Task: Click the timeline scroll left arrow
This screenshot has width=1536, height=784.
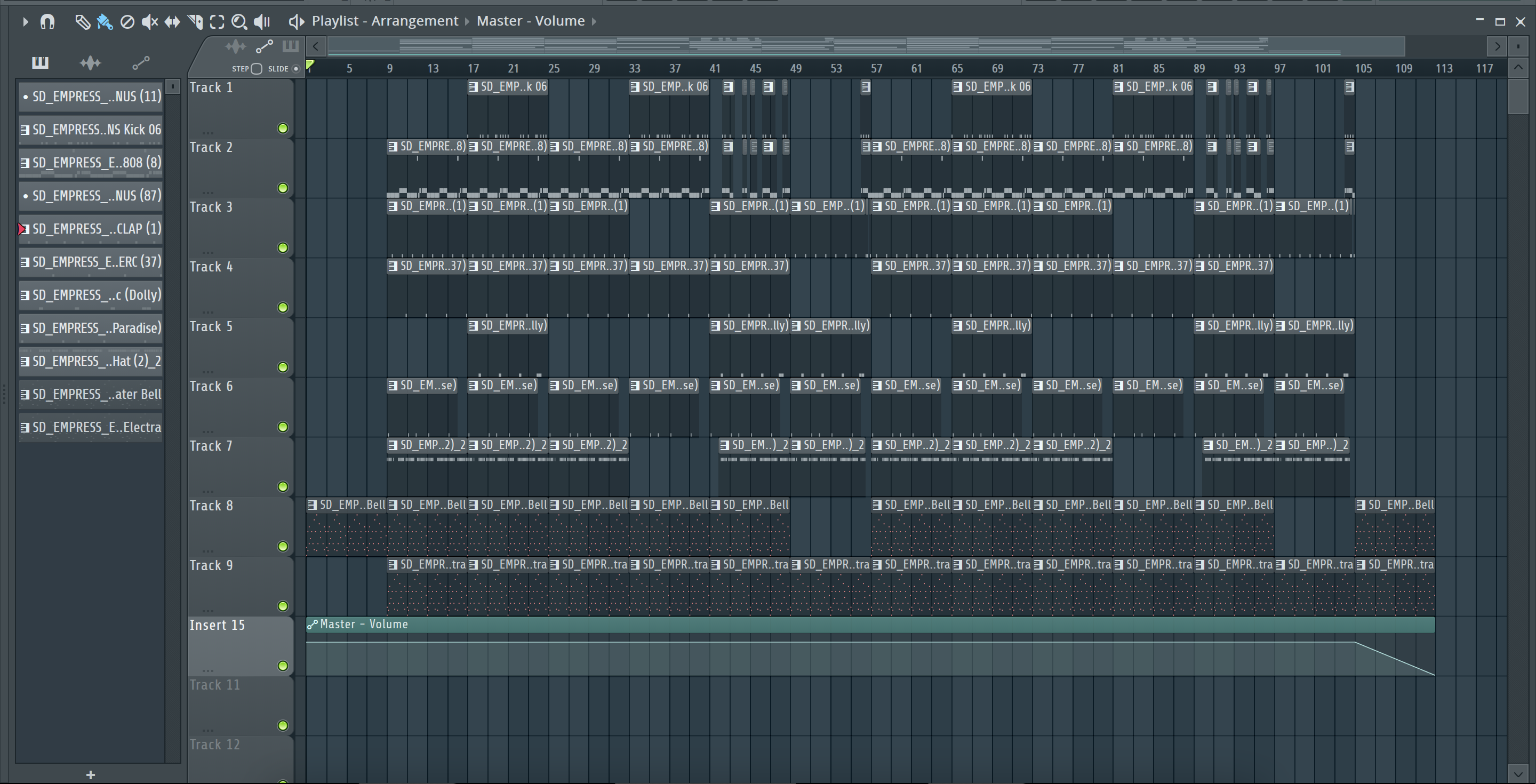Action: pos(315,46)
